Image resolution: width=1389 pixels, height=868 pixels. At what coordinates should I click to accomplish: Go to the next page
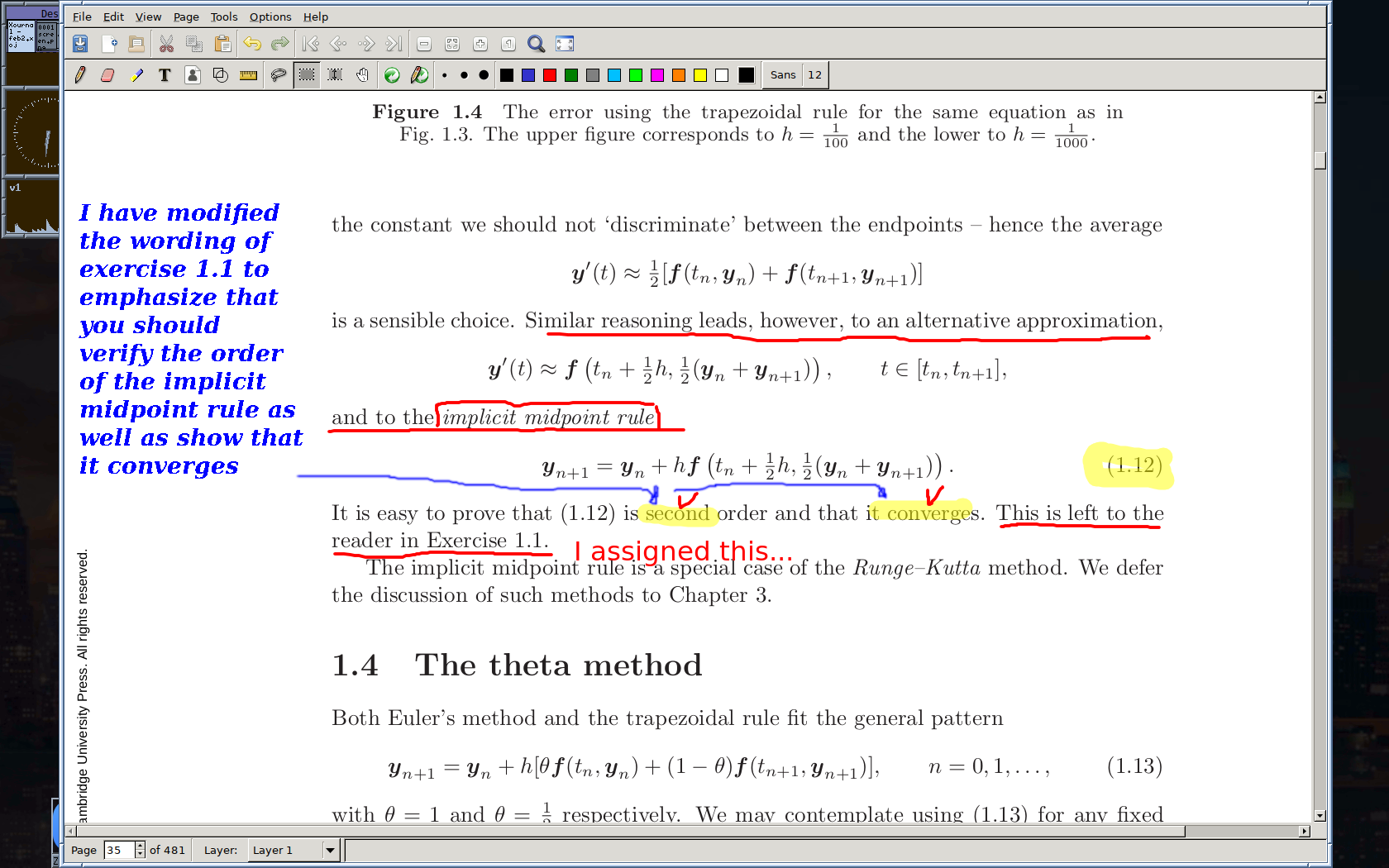click(x=366, y=44)
